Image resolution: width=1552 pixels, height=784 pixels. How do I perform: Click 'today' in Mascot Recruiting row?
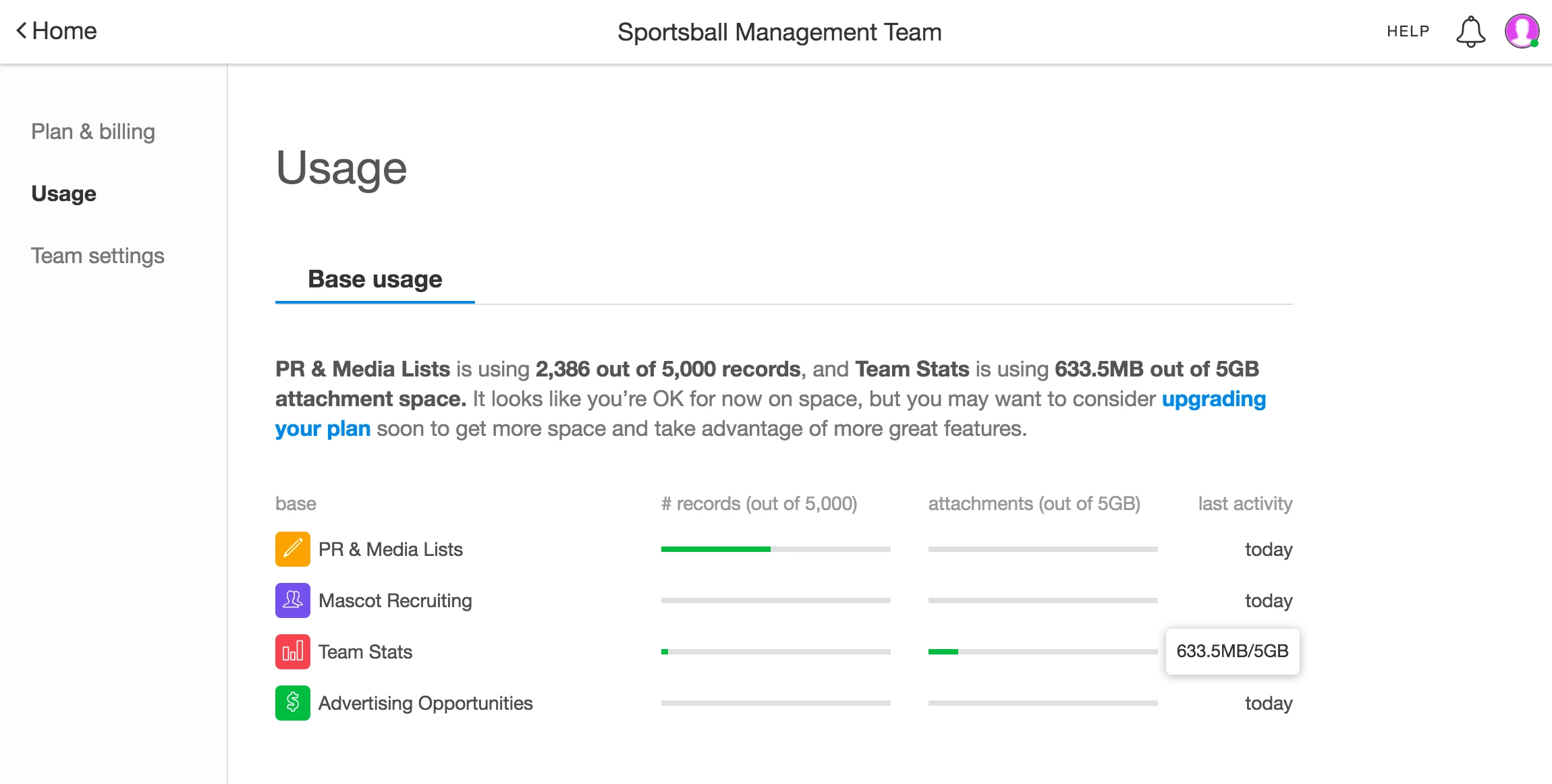(x=1269, y=600)
